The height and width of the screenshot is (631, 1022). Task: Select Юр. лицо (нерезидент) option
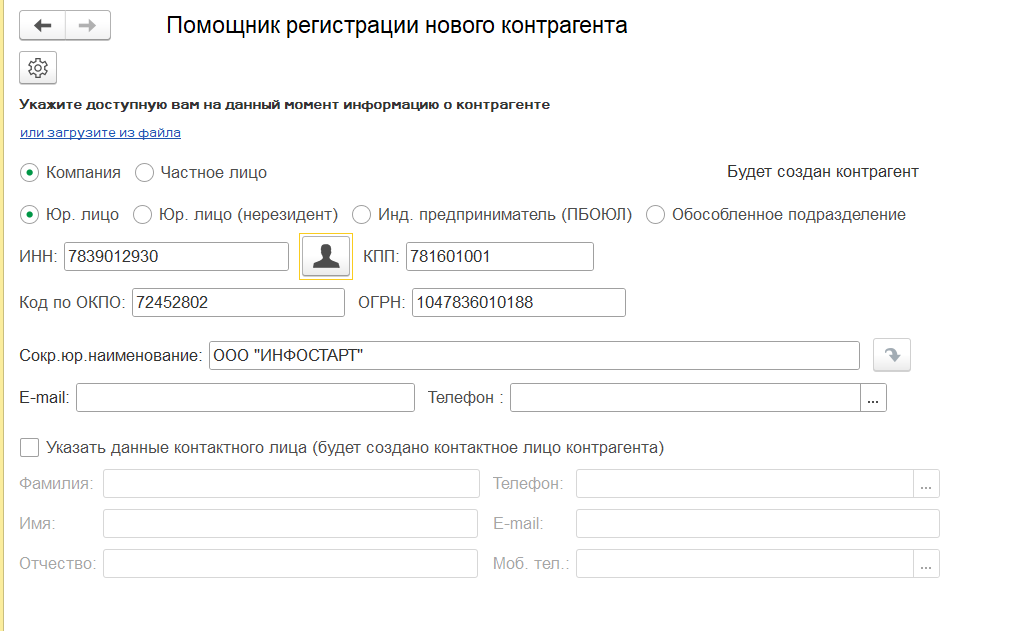click(143, 215)
